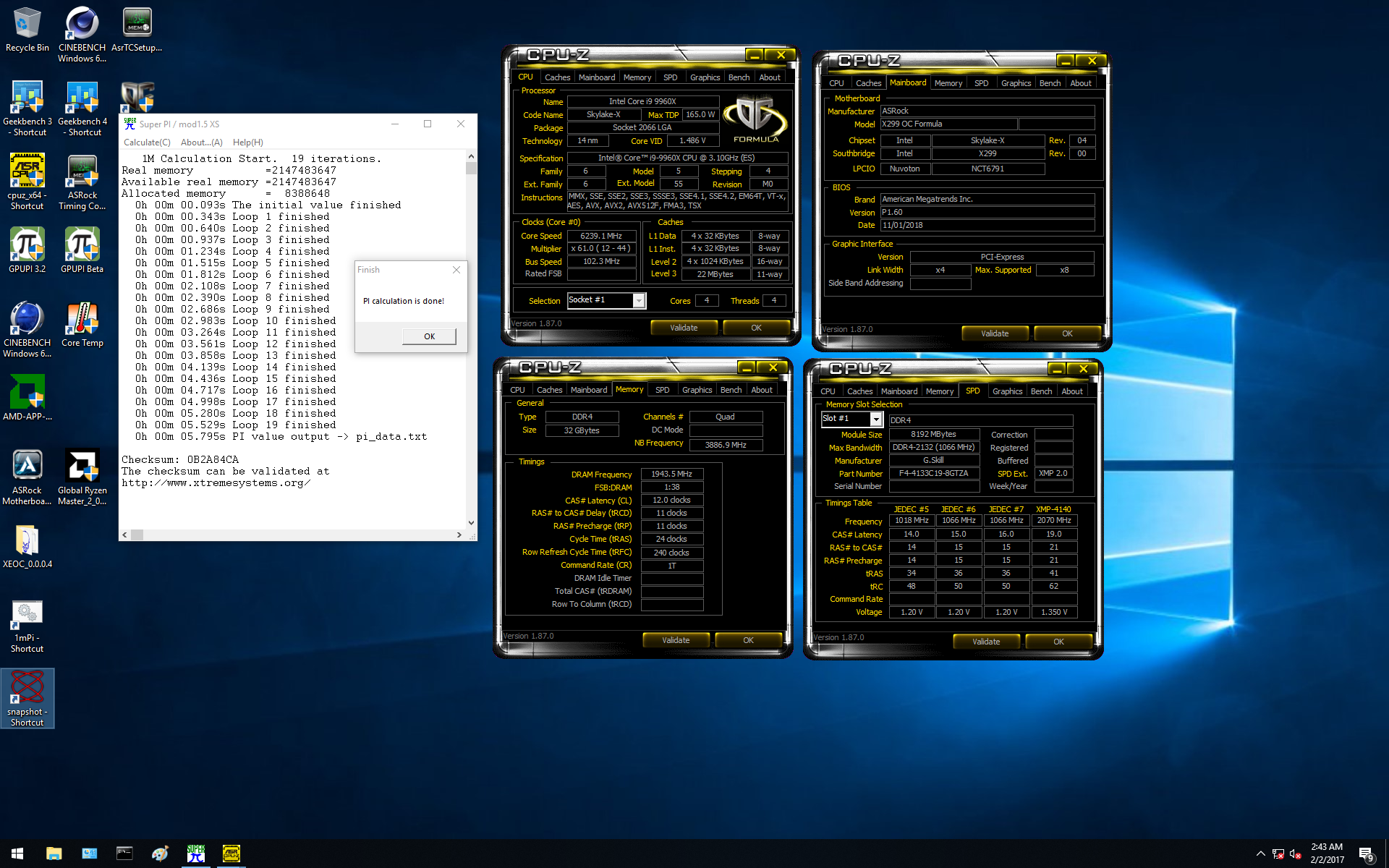
Task: Switch to CPU-Z taskbar icon
Action: click(231, 854)
